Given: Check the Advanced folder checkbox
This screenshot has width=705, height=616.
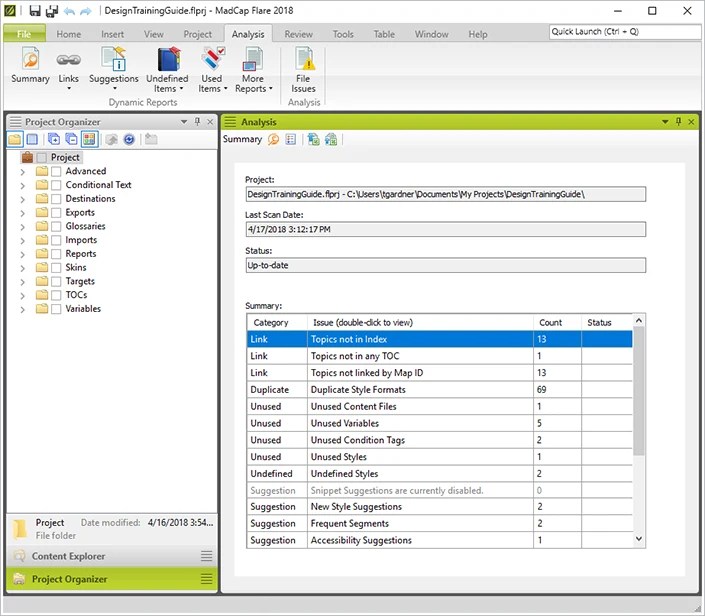Looking at the screenshot, I should 56,172.
